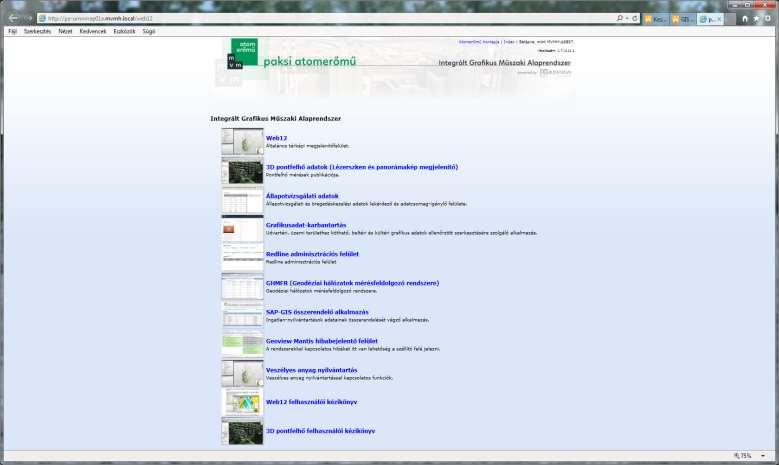Switch to the second browser tab
The height and width of the screenshot is (465, 779).
click(x=682, y=19)
